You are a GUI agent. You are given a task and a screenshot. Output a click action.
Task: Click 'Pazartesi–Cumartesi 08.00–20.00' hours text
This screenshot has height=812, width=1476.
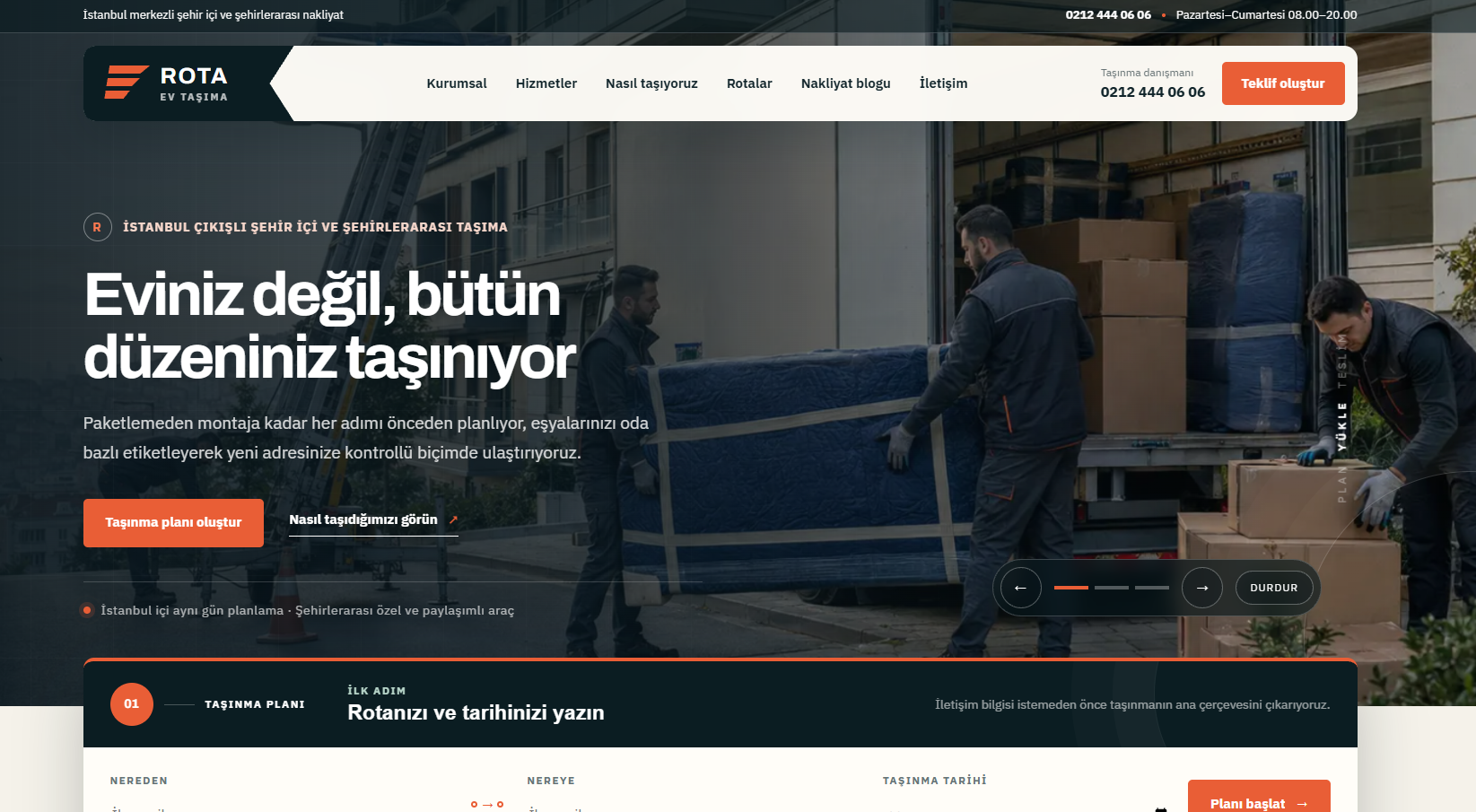pyautogui.click(x=1266, y=15)
